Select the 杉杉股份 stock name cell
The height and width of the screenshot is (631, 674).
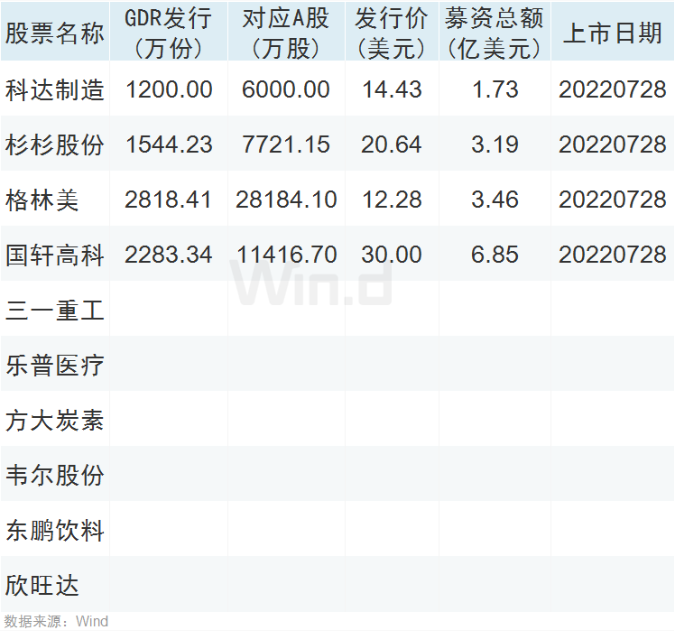55,144
